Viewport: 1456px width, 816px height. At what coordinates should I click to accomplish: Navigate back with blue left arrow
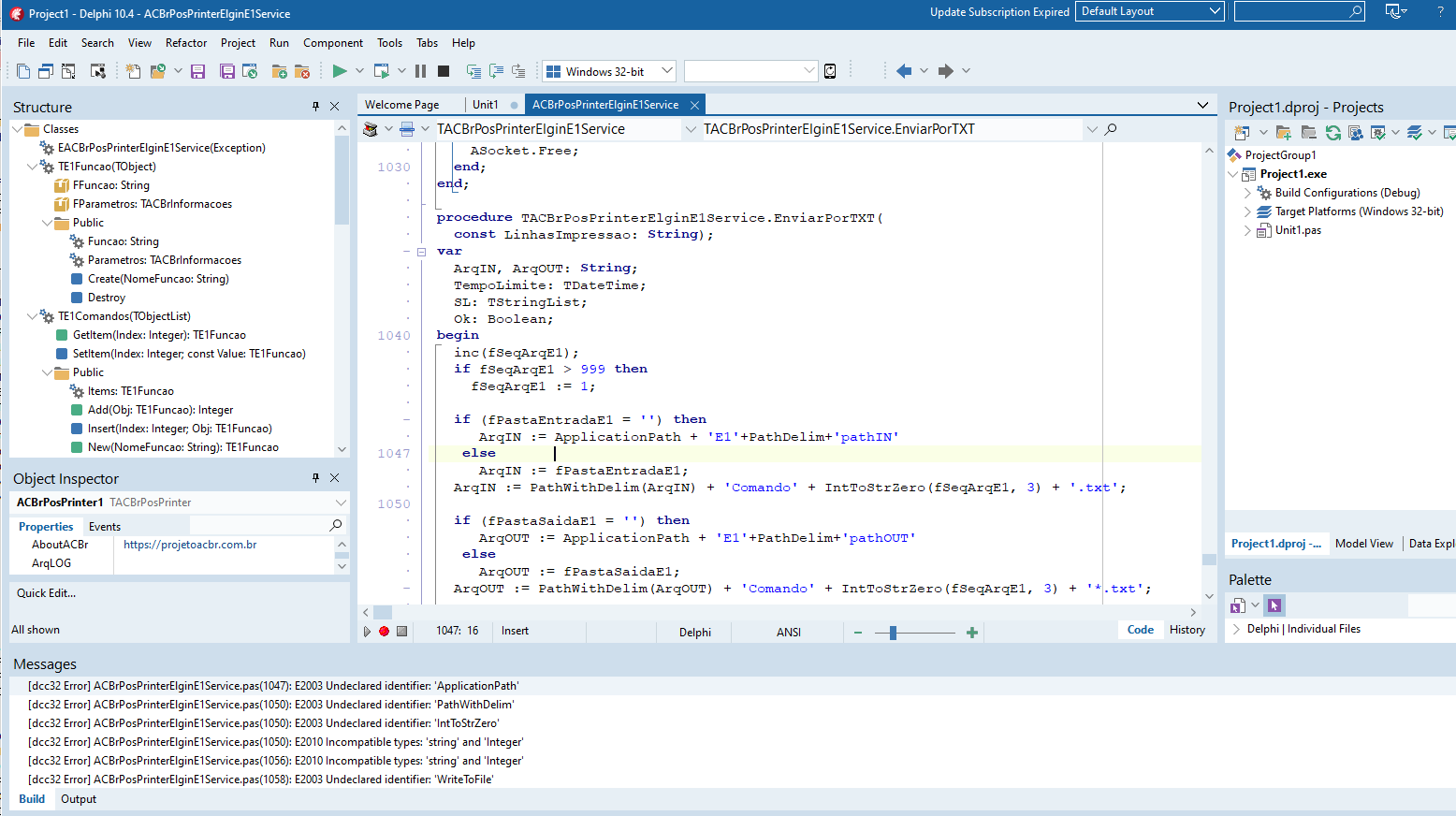pyautogui.click(x=904, y=71)
